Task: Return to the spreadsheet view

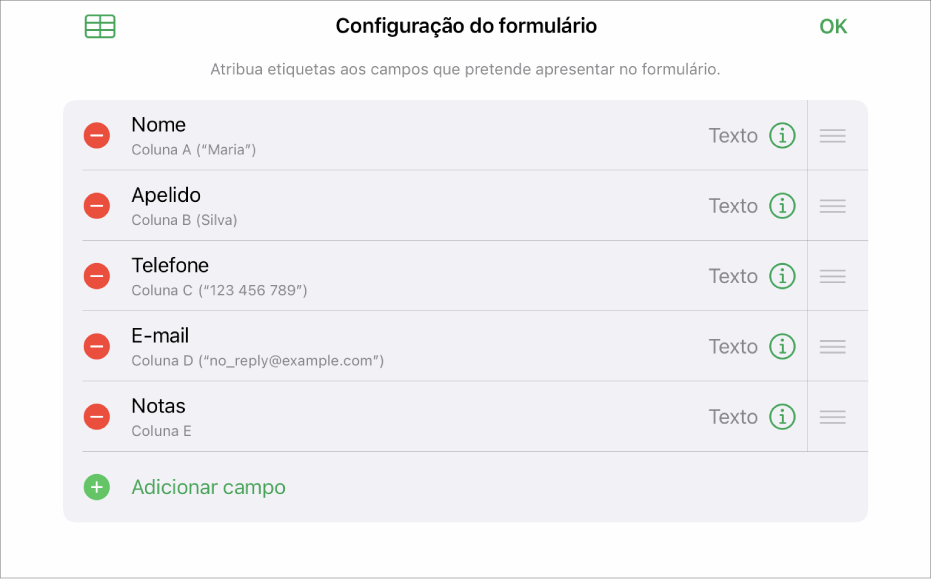Action: point(99,26)
